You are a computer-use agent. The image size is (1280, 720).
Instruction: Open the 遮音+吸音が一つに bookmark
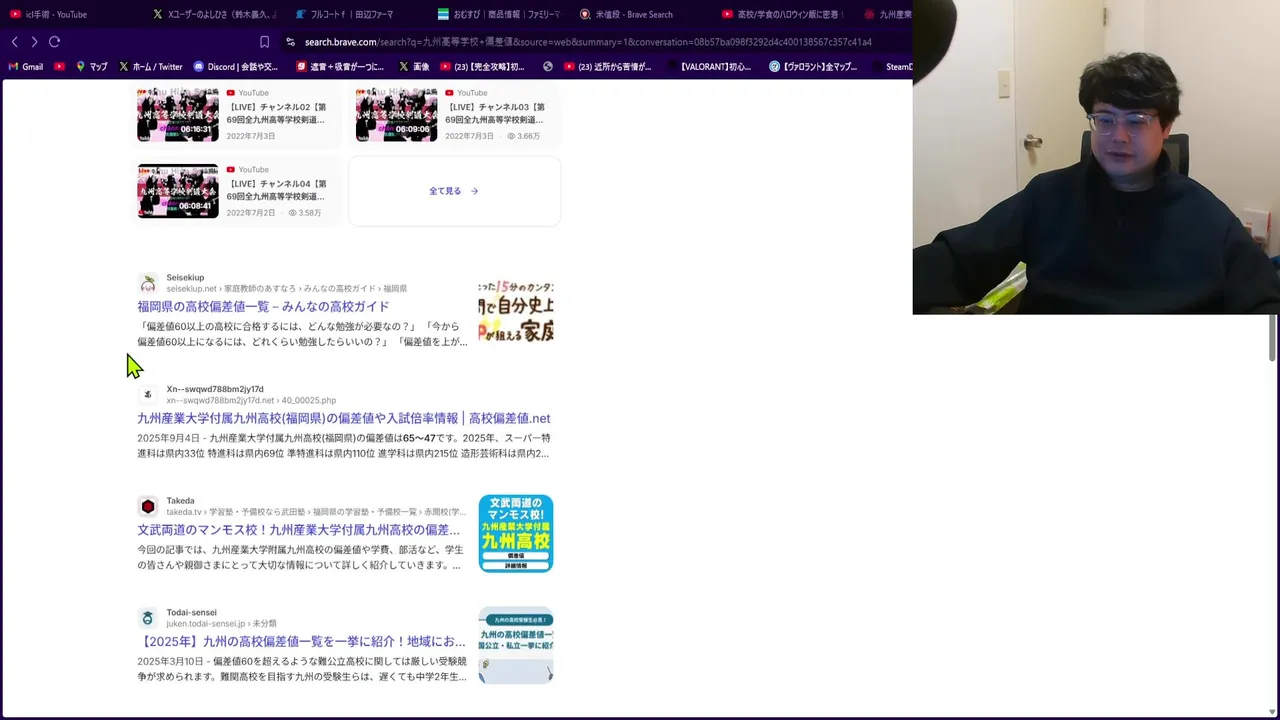340,67
